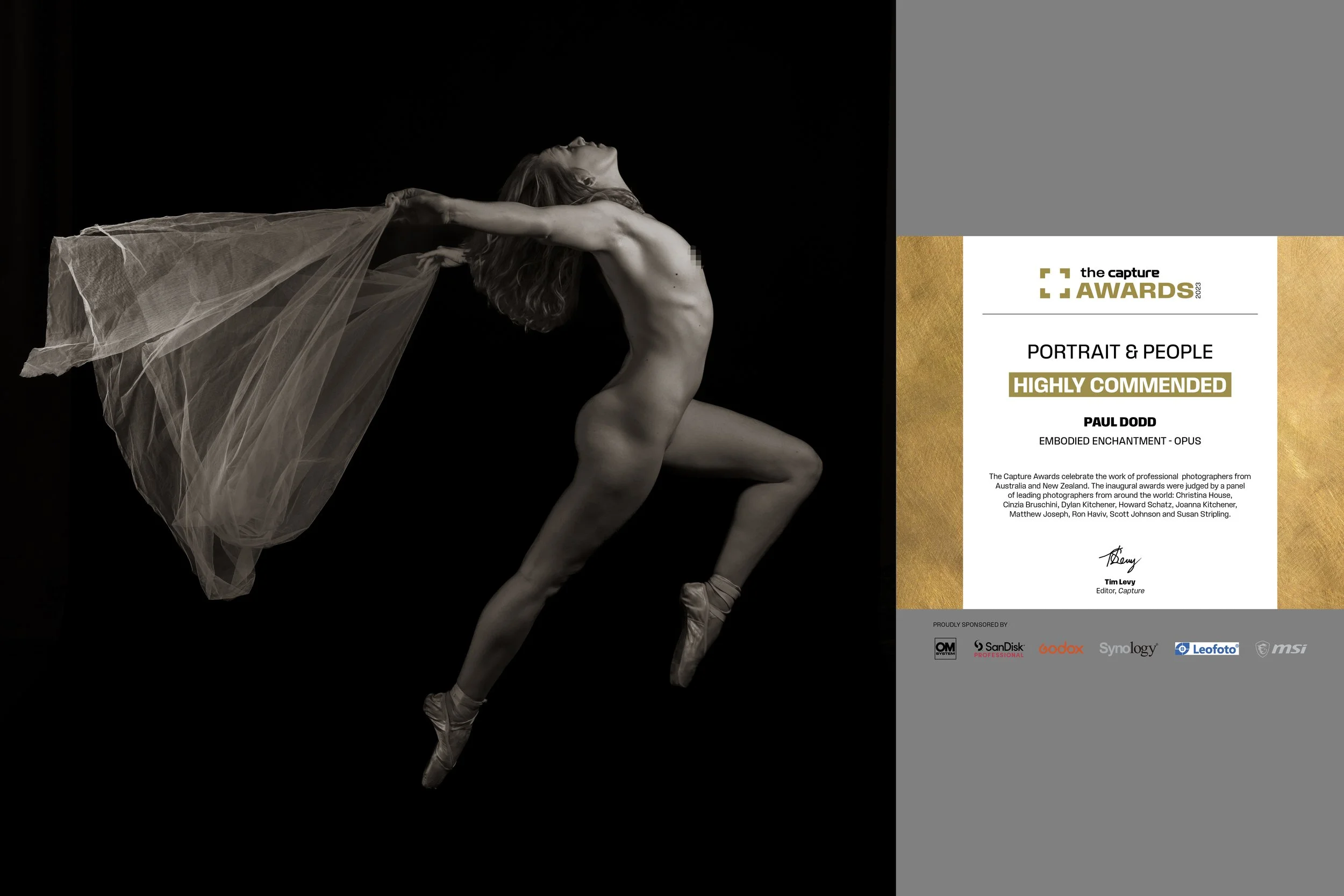This screenshot has height=896, width=1344.
Task: Click the PAUL DODD name text
Action: click(1120, 422)
